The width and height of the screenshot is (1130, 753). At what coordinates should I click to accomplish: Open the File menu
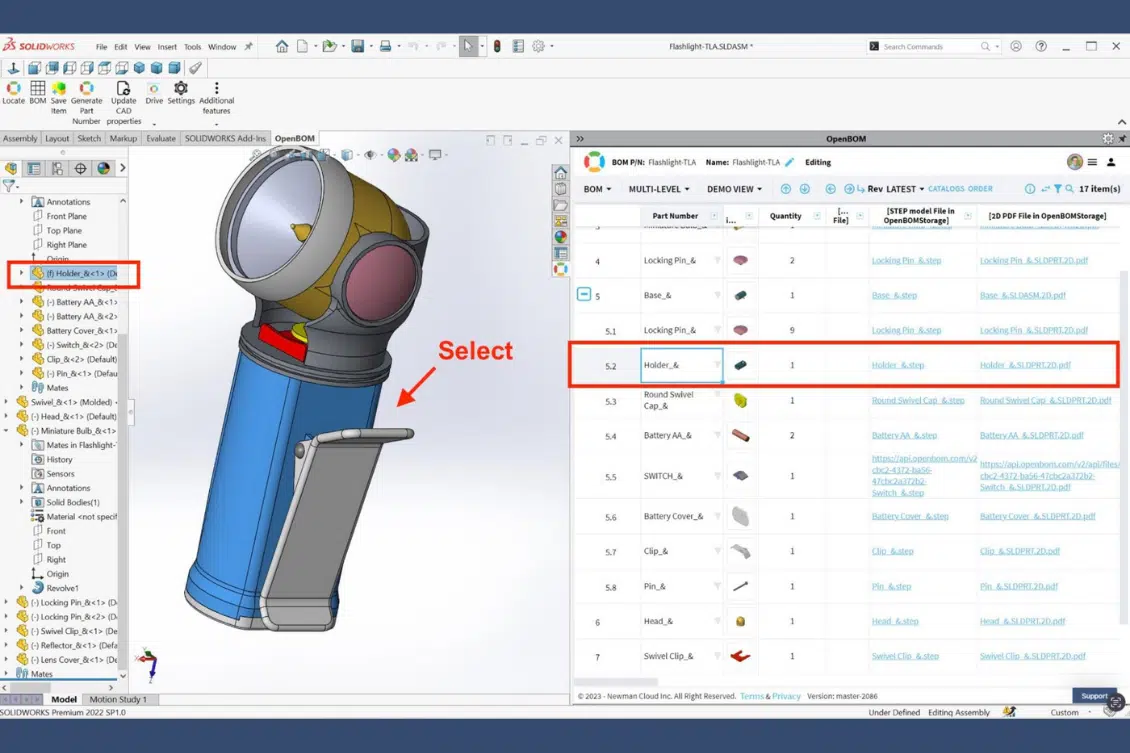tap(102, 47)
